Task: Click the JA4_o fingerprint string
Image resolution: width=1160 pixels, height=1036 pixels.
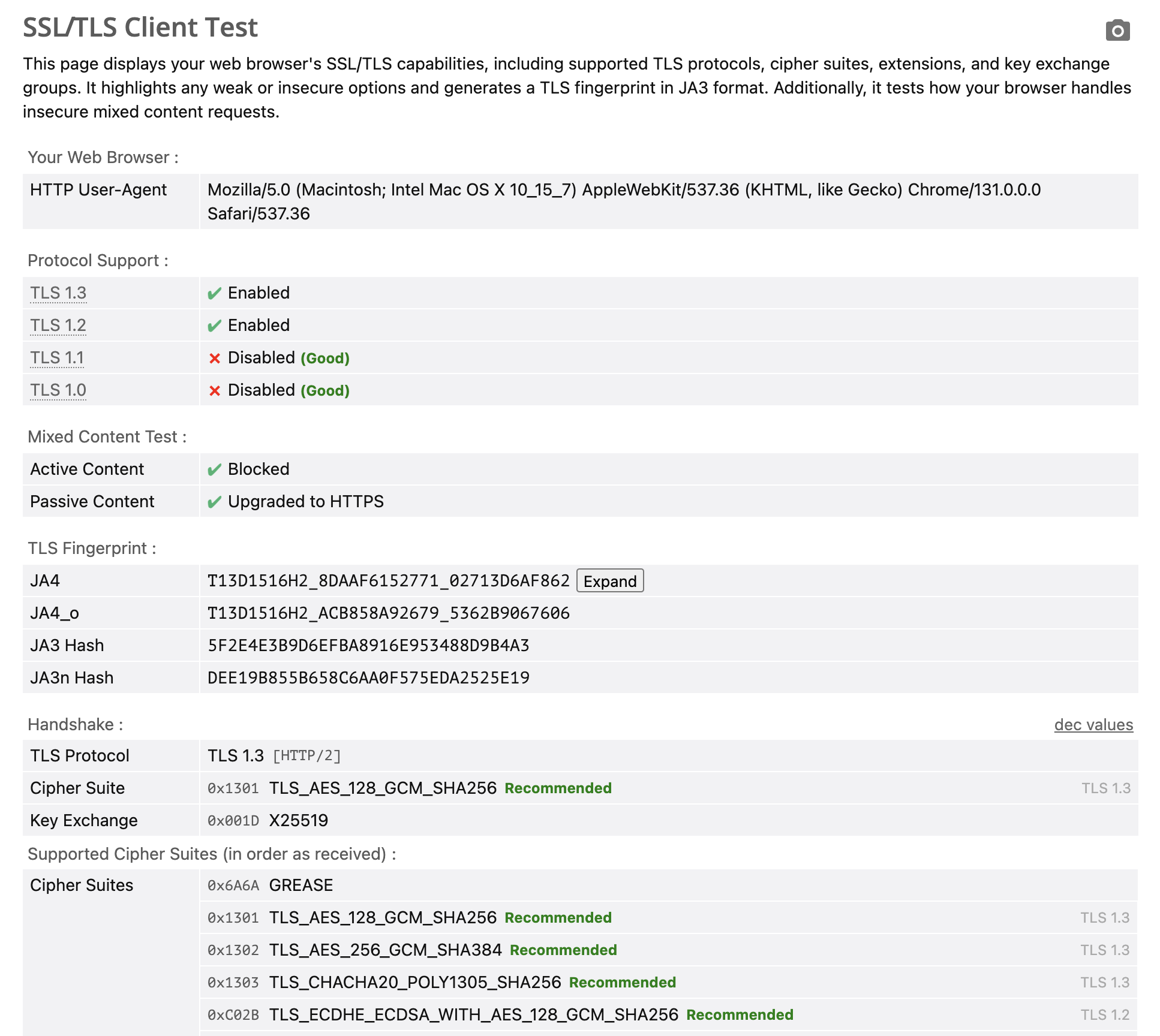Action: 388,613
